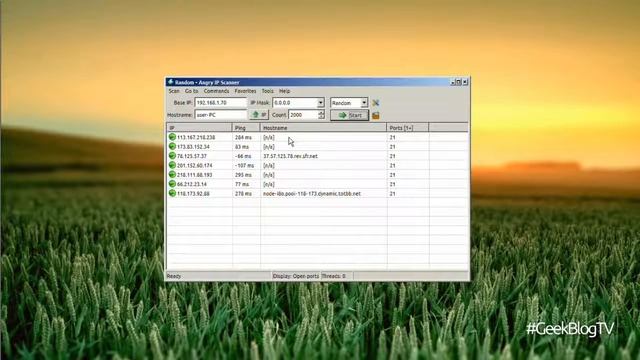
Task: Click into the Hostname field
Action: (x=221, y=115)
